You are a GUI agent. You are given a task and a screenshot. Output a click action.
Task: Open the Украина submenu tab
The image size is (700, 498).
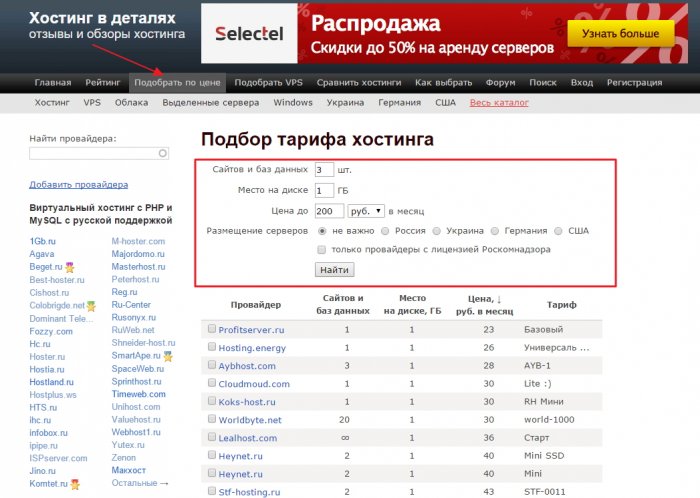point(345,103)
